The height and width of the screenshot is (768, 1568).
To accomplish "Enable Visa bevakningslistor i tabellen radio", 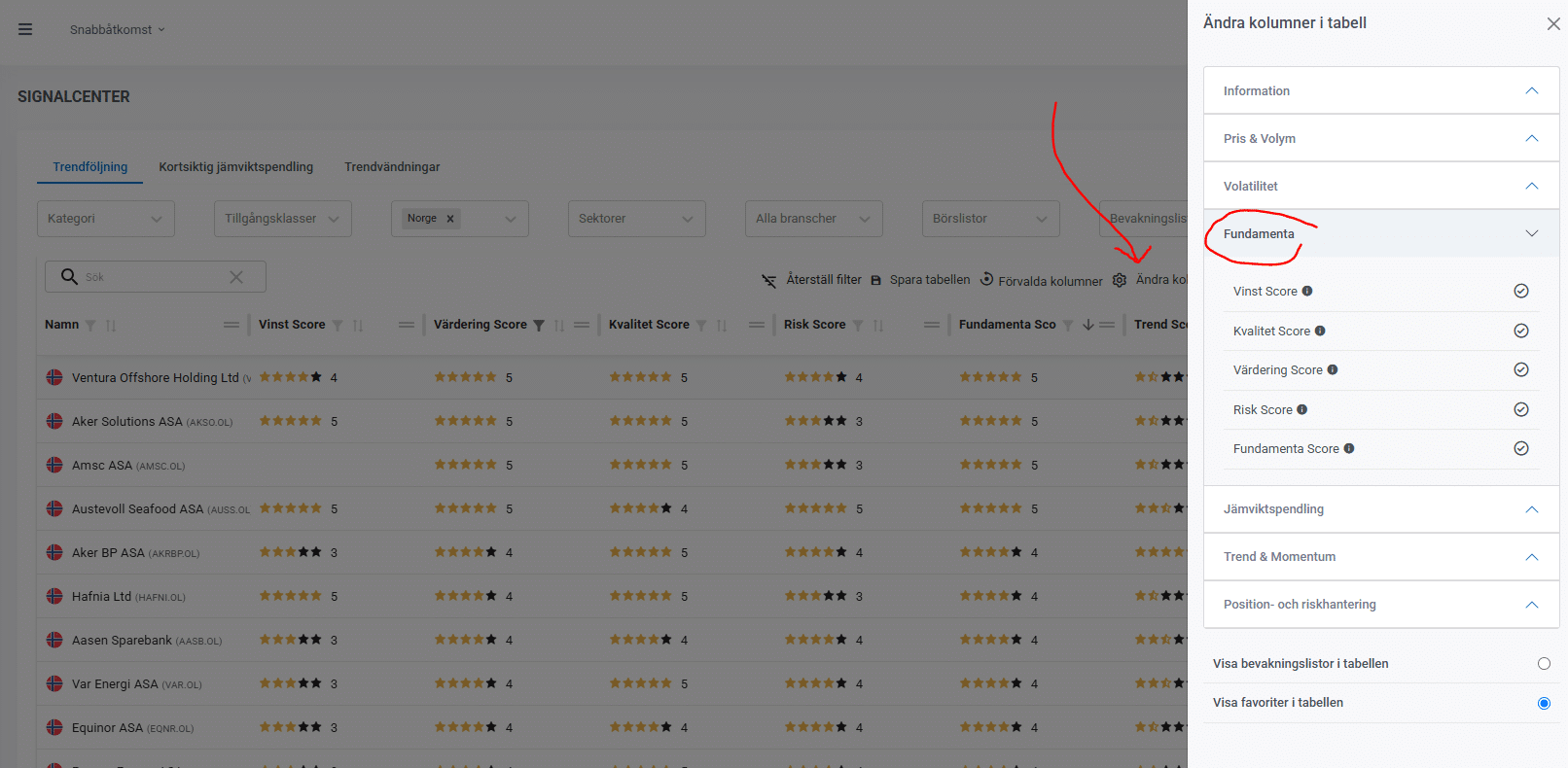I will click(x=1544, y=664).
